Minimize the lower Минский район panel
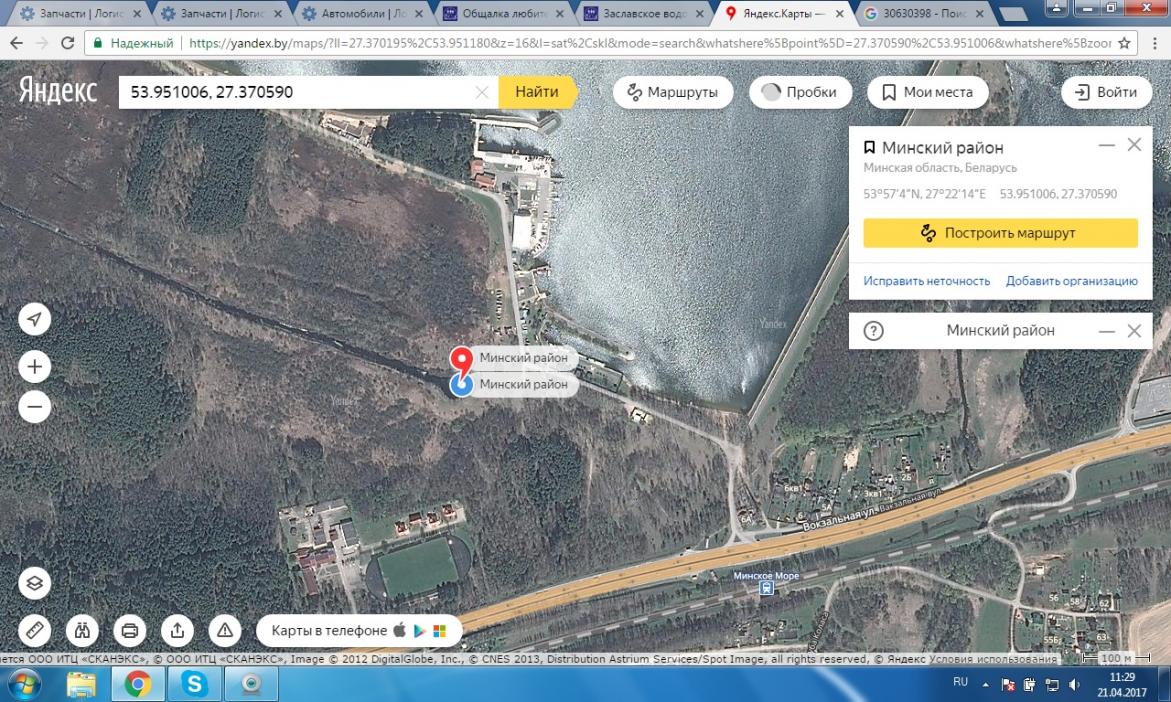The height and width of the screenshot is (702, 1171). pos(1106,331)
